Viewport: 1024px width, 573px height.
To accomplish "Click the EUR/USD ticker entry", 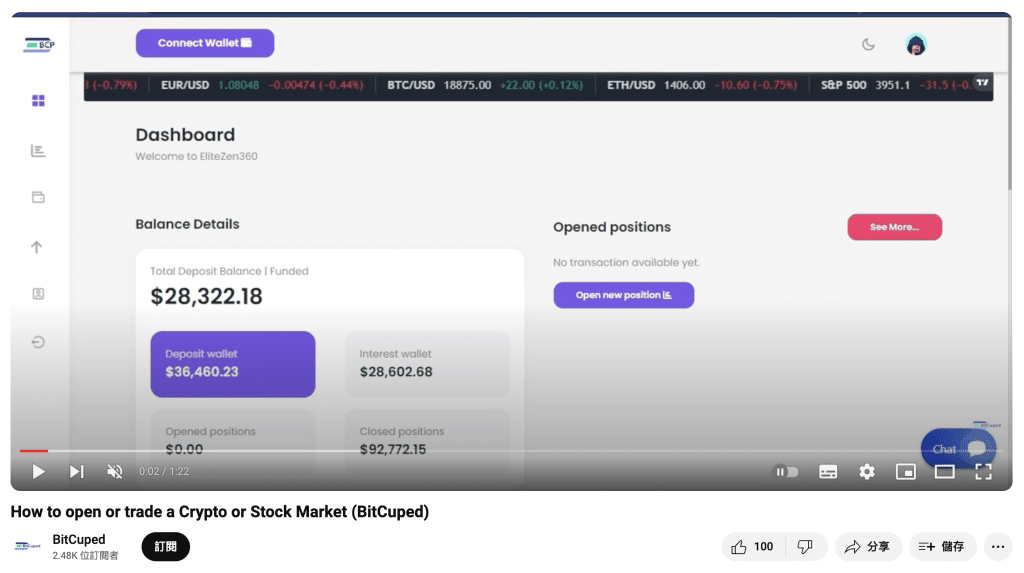I will [262, 86].
